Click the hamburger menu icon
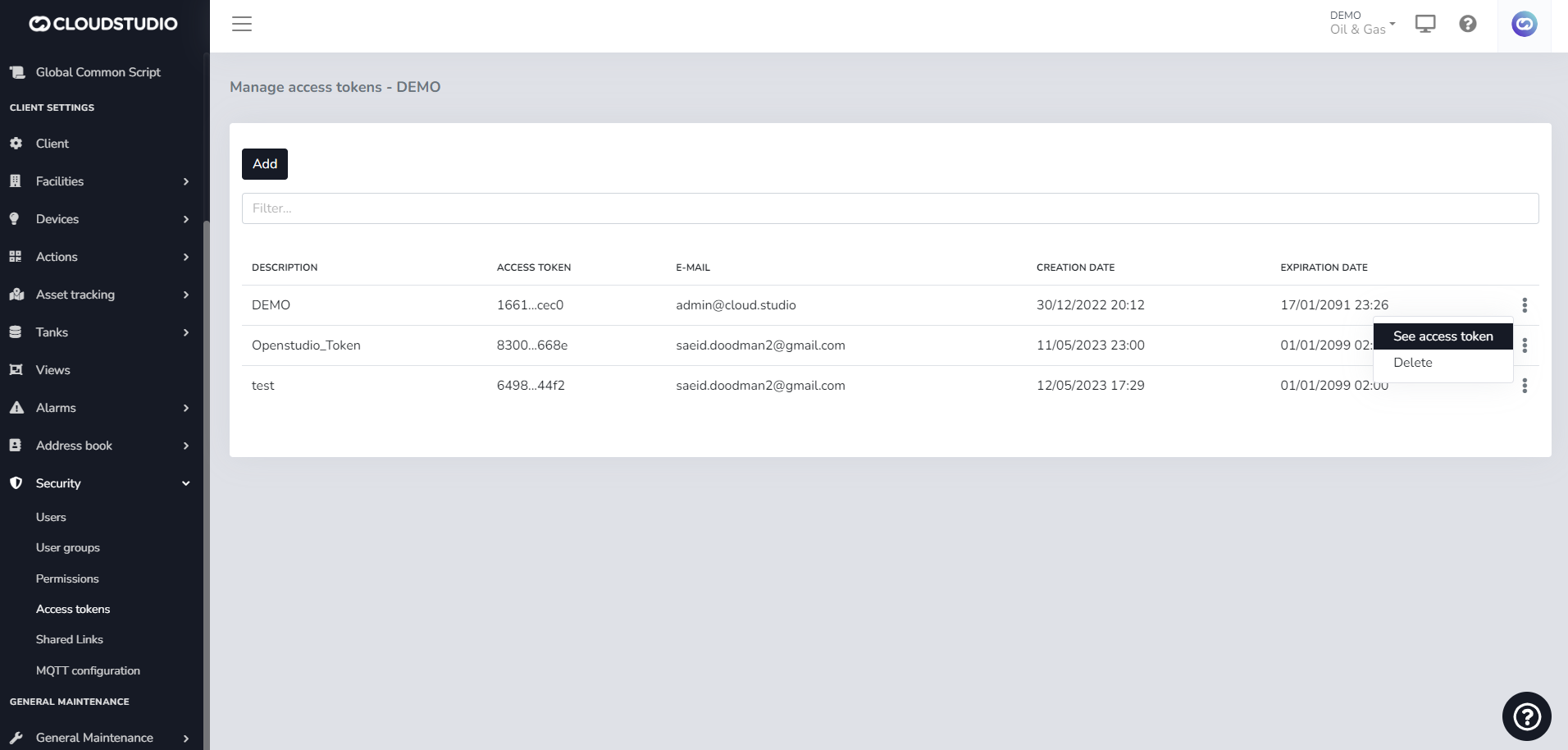 coord(241,24)
